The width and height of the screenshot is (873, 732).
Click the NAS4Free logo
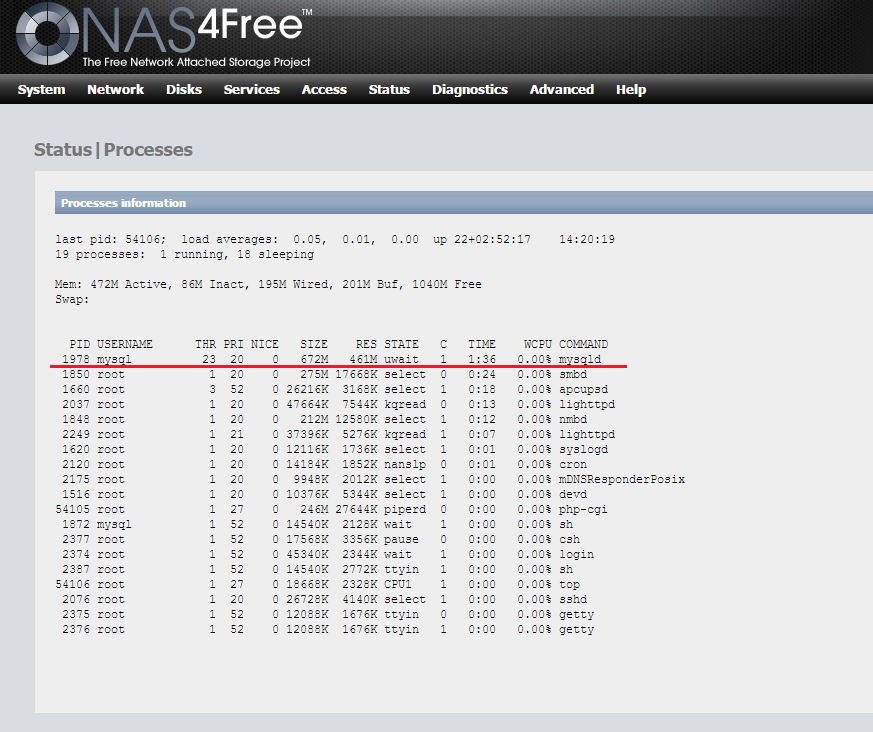coord(164,35)
